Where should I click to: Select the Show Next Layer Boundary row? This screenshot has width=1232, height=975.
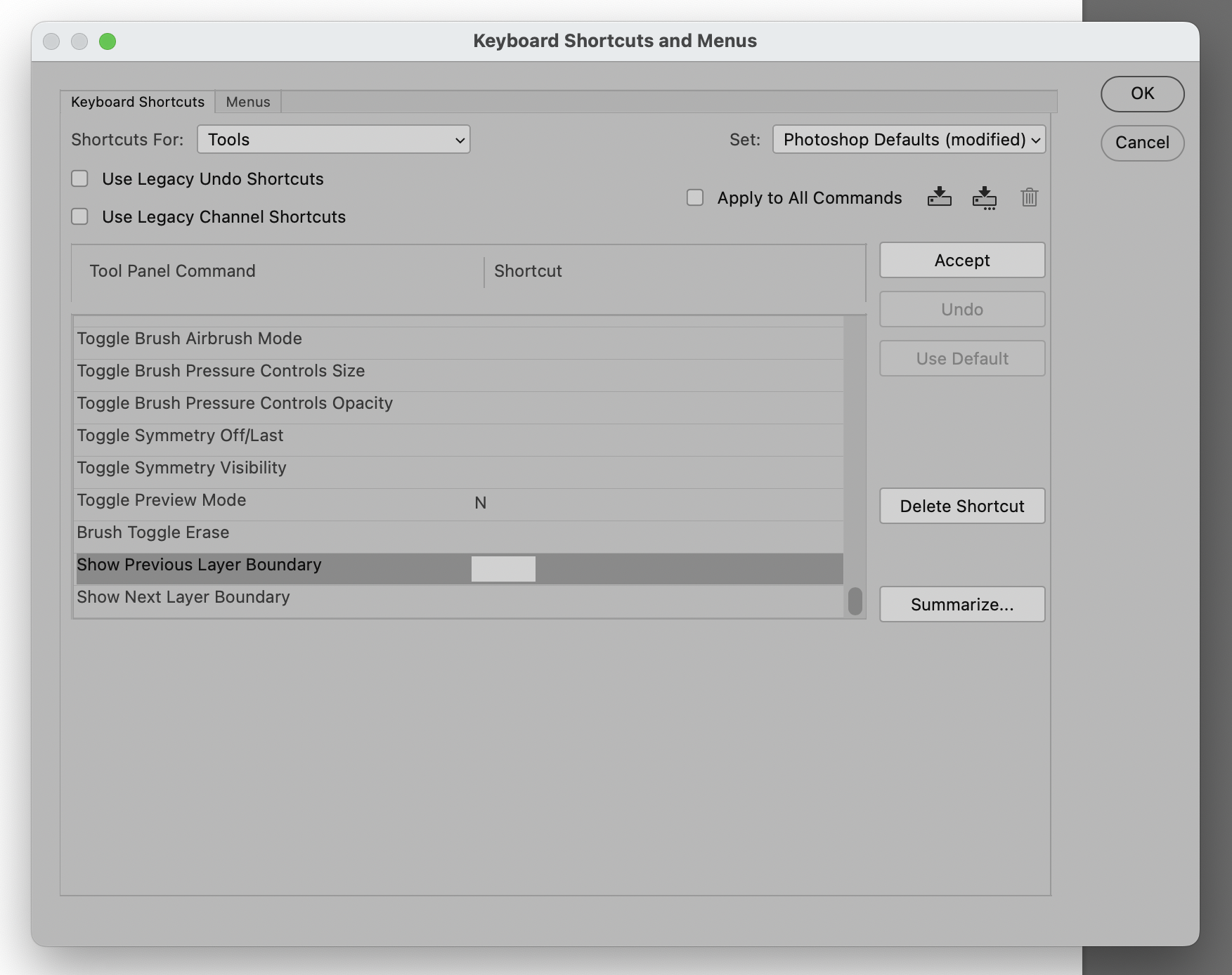pyautogui.click(x=281, y=597)
